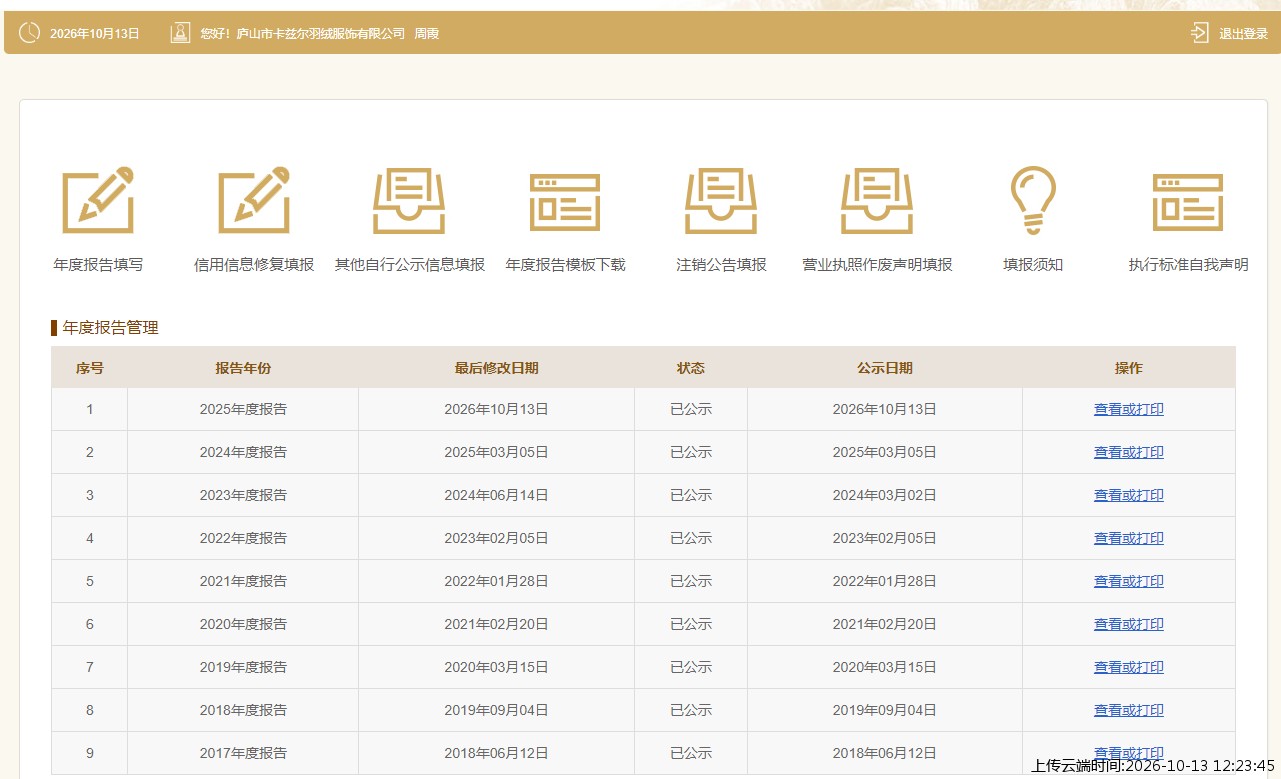
Task: Click the 退出登录 text link
Action: pyautogui.click(x=1243, y=33)
